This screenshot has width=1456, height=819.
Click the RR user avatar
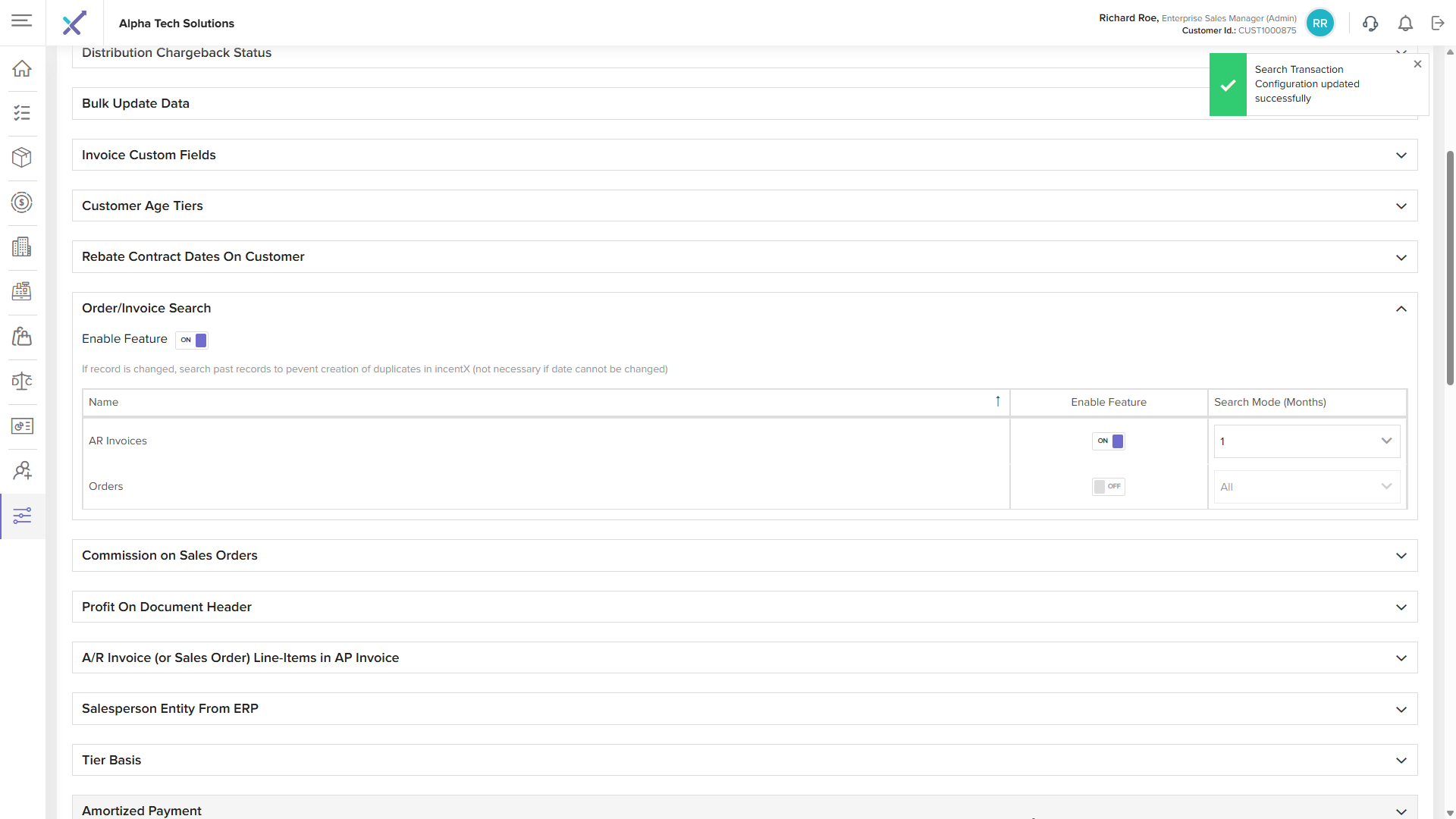pyautogui.click(x=1320, y=24)
